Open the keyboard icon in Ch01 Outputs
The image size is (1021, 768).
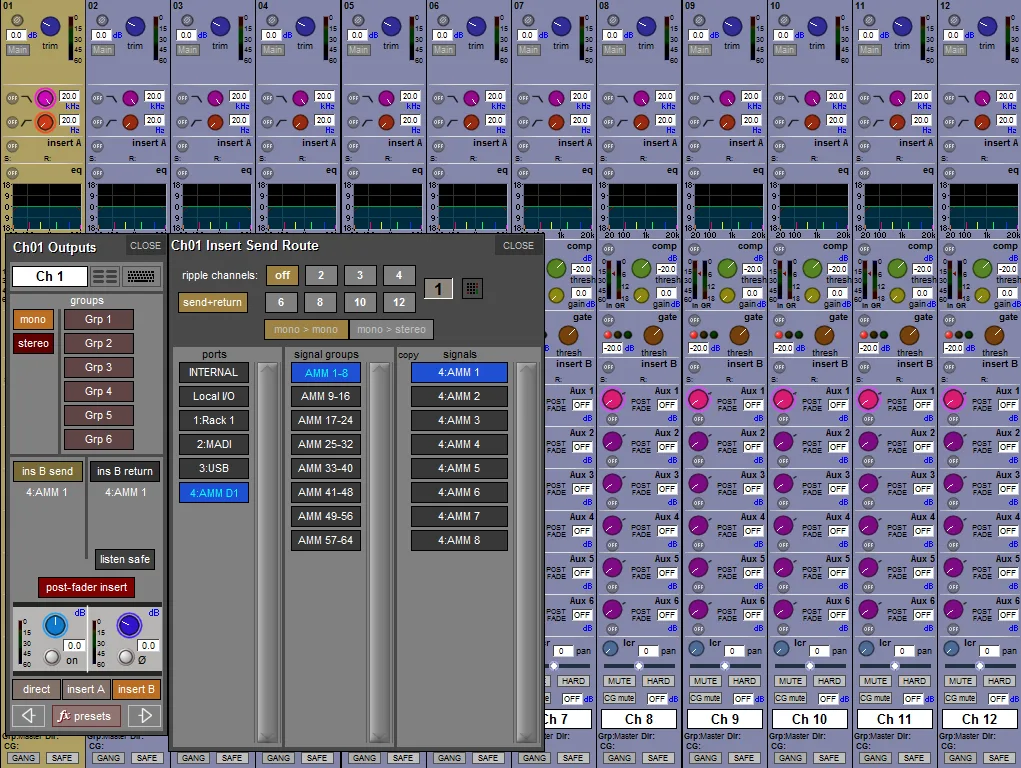141,276
